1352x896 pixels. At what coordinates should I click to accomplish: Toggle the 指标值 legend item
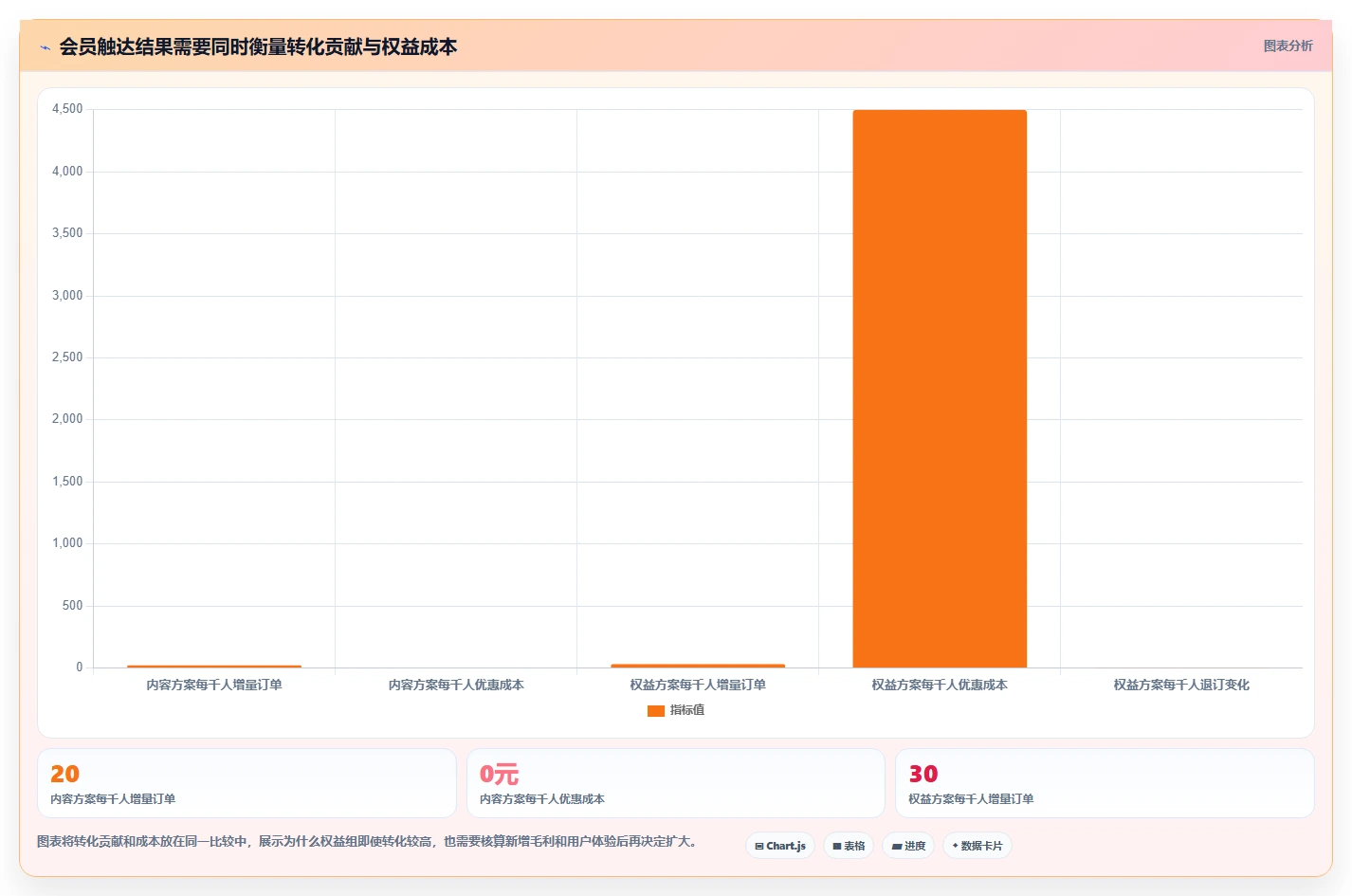pyautogui.click(x=676, y=710)
